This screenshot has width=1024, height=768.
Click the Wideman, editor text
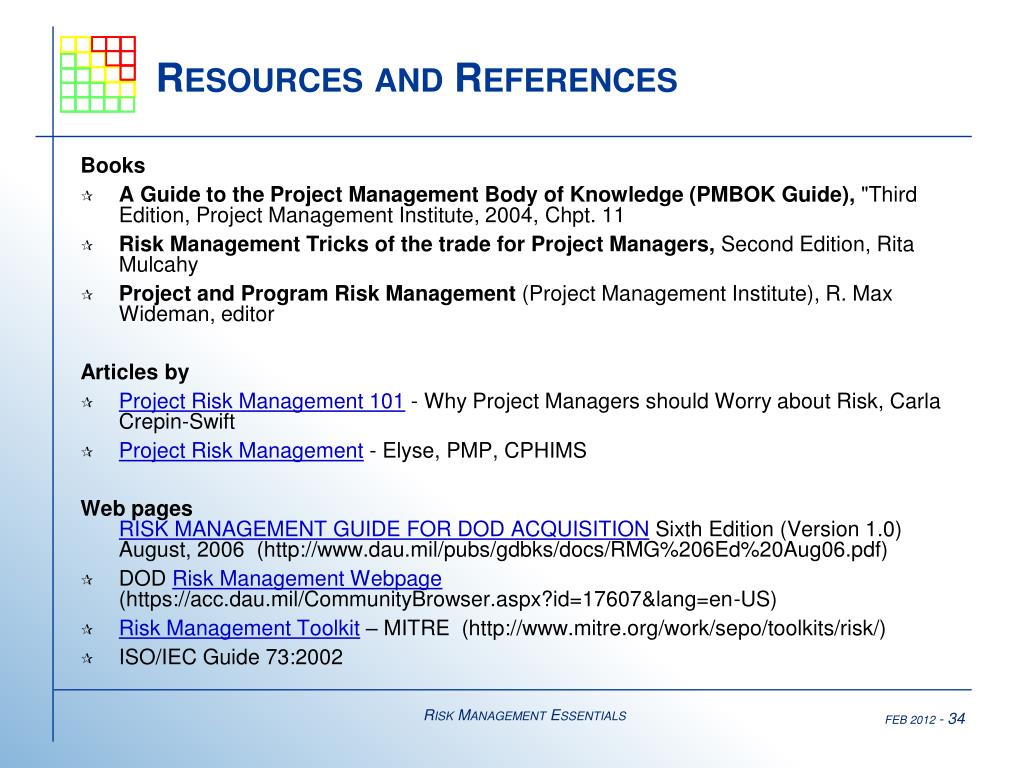point(197,315)
